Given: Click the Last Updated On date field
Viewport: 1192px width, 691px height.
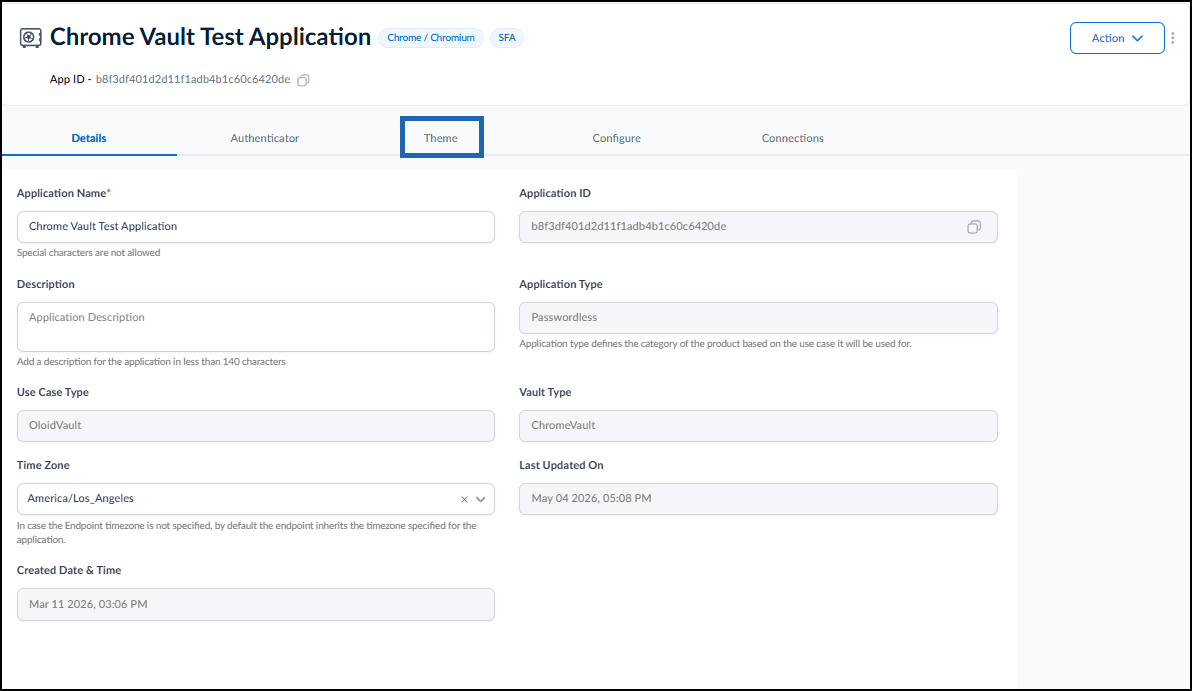Looking at the screenshot, I should [758, 499].
